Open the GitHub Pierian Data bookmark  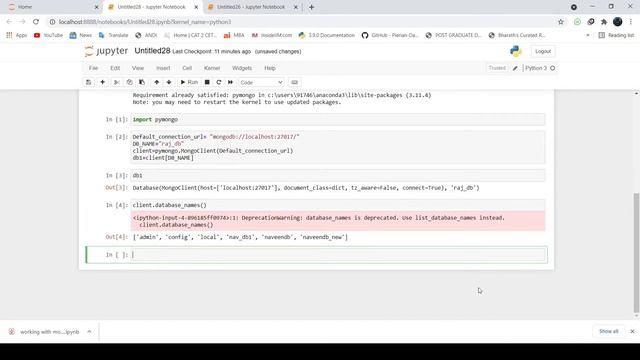390,36
